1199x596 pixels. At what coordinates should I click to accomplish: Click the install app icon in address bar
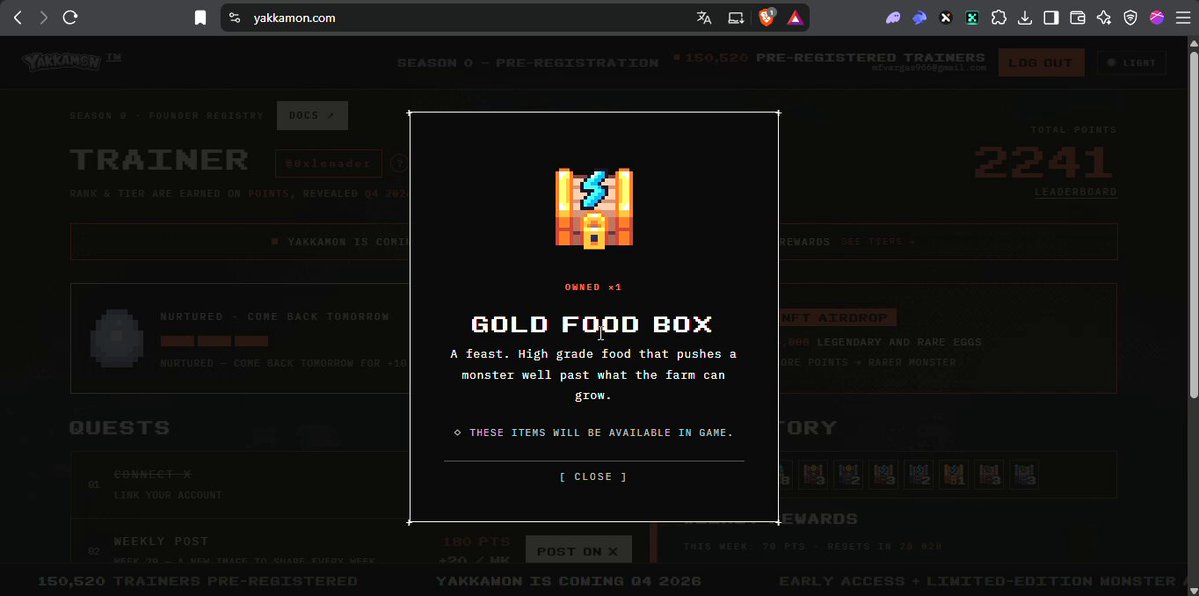736,18
